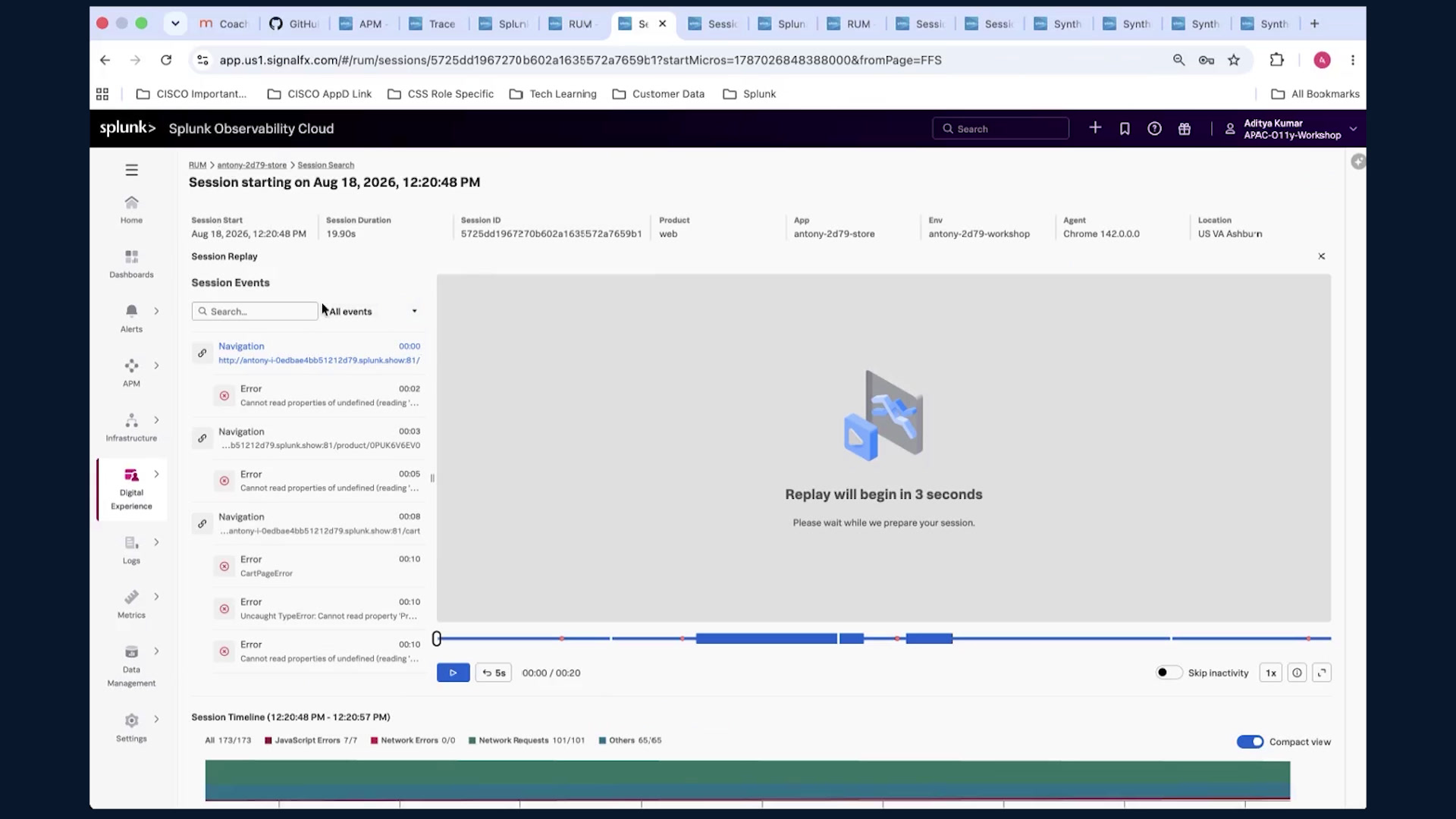Viewport: 1456px width, 819px height.
Task: Expand the Digital Experience submenu chevron
Action: coord(157,475)
